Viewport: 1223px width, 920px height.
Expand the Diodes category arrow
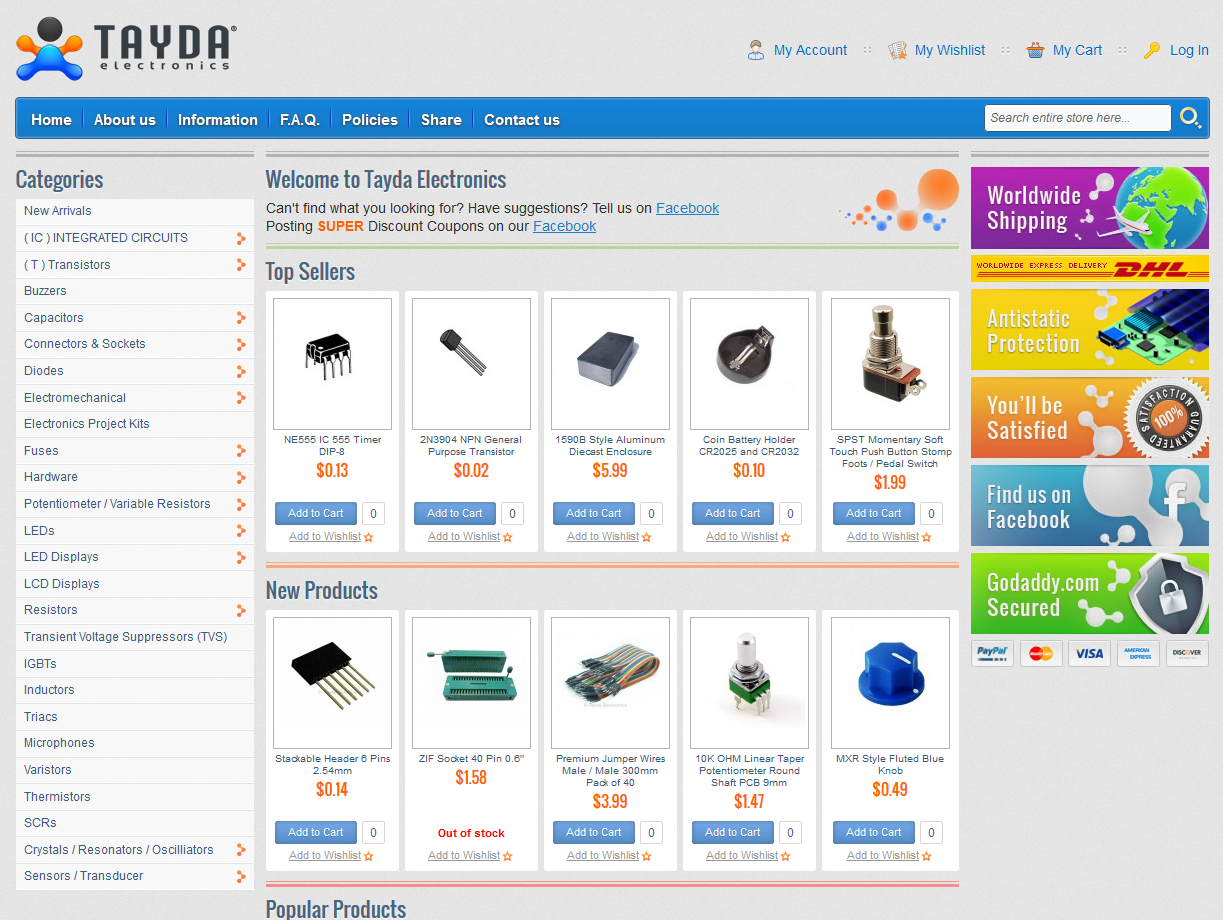click(x=241, y=371)
